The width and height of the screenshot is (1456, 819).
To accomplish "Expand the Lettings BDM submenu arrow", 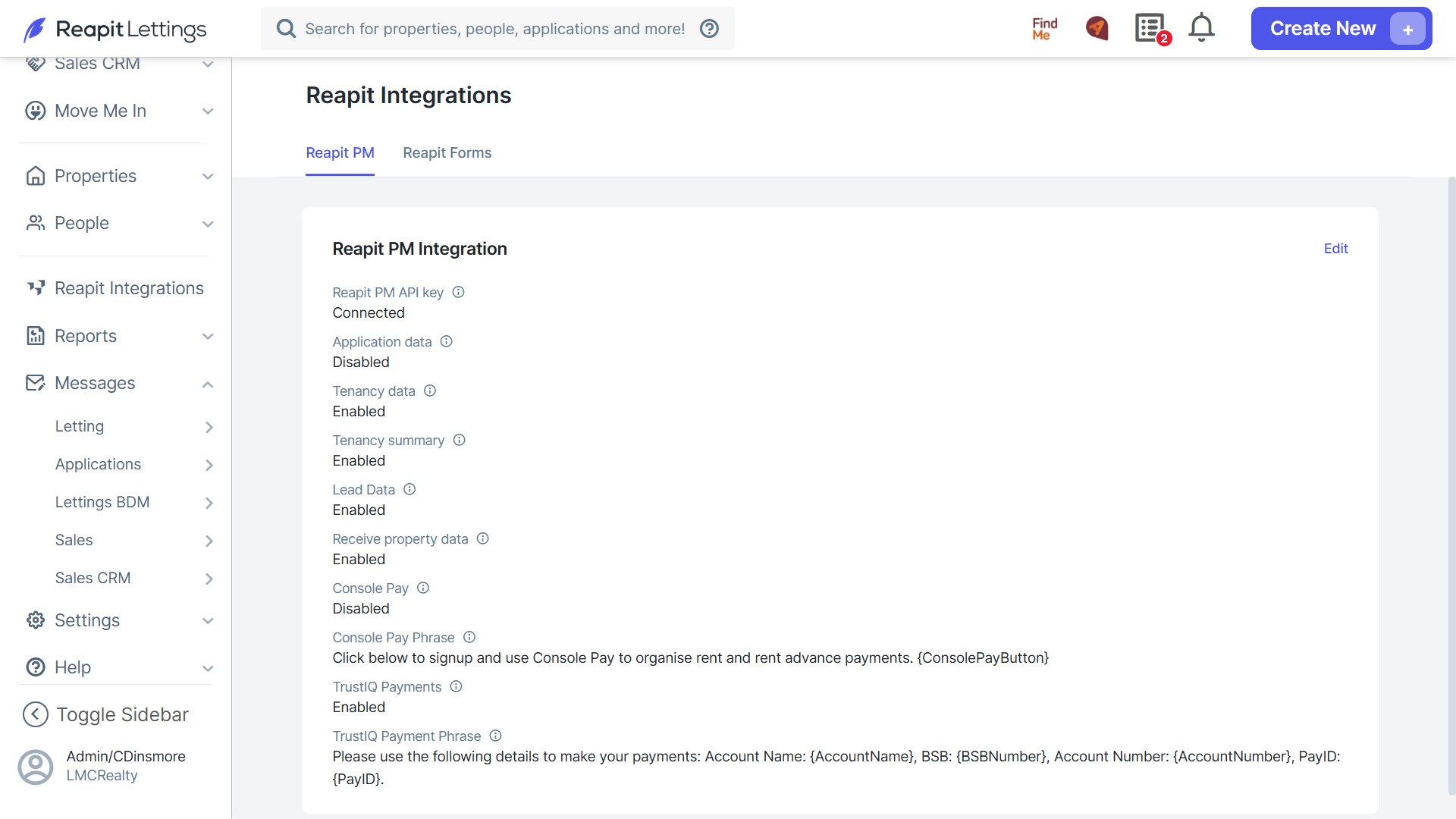I will [209, 503].
